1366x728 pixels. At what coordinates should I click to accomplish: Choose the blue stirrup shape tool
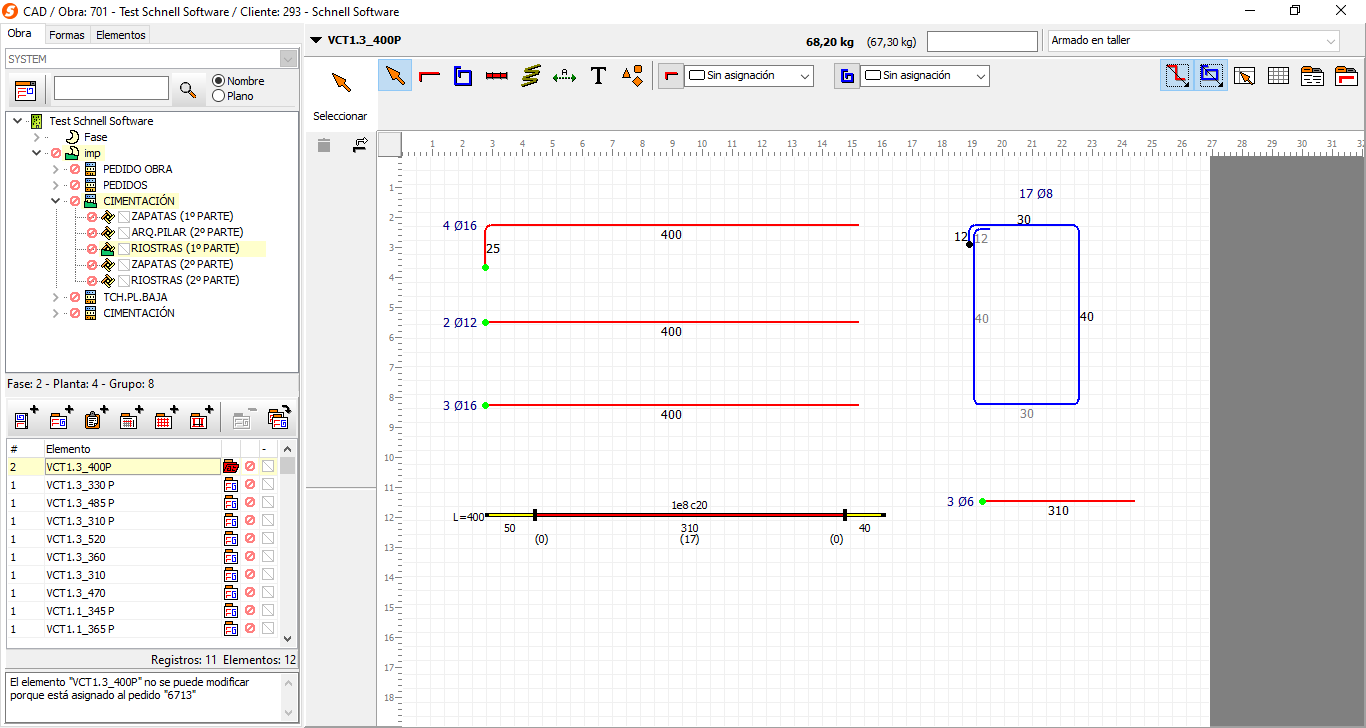coord(463,75)
